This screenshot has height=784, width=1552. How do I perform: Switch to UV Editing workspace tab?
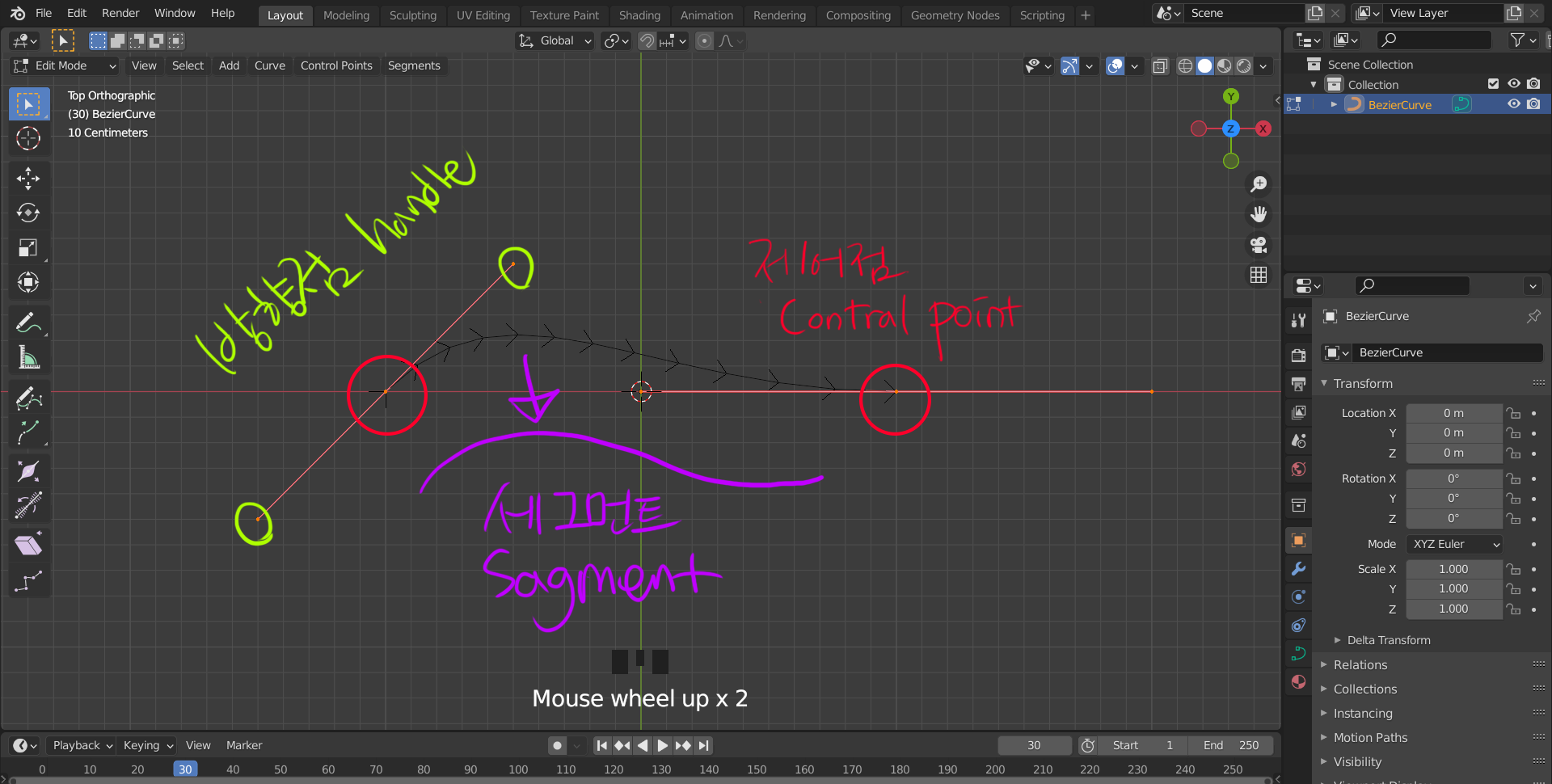point(483,15)
